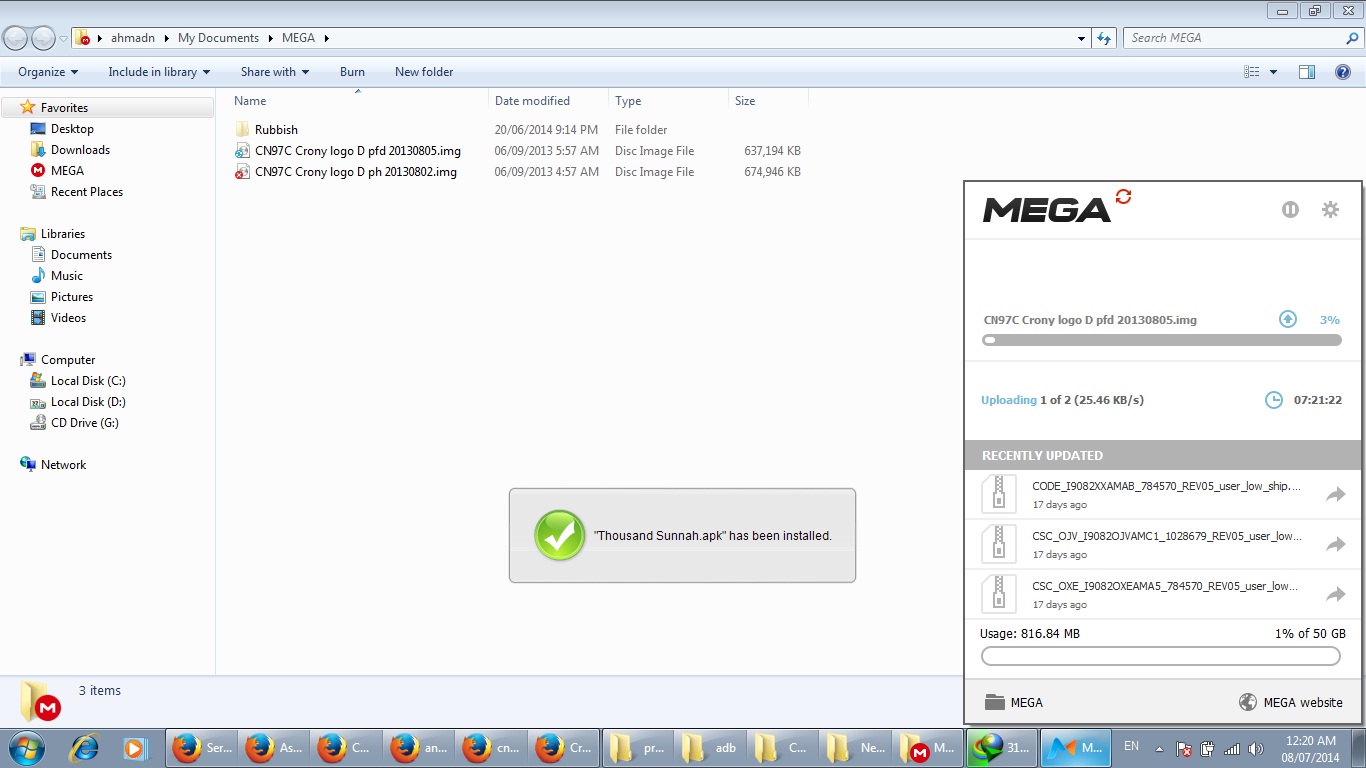Click the storage usage bar
1366x768 pixels.
click(1161, 656)
